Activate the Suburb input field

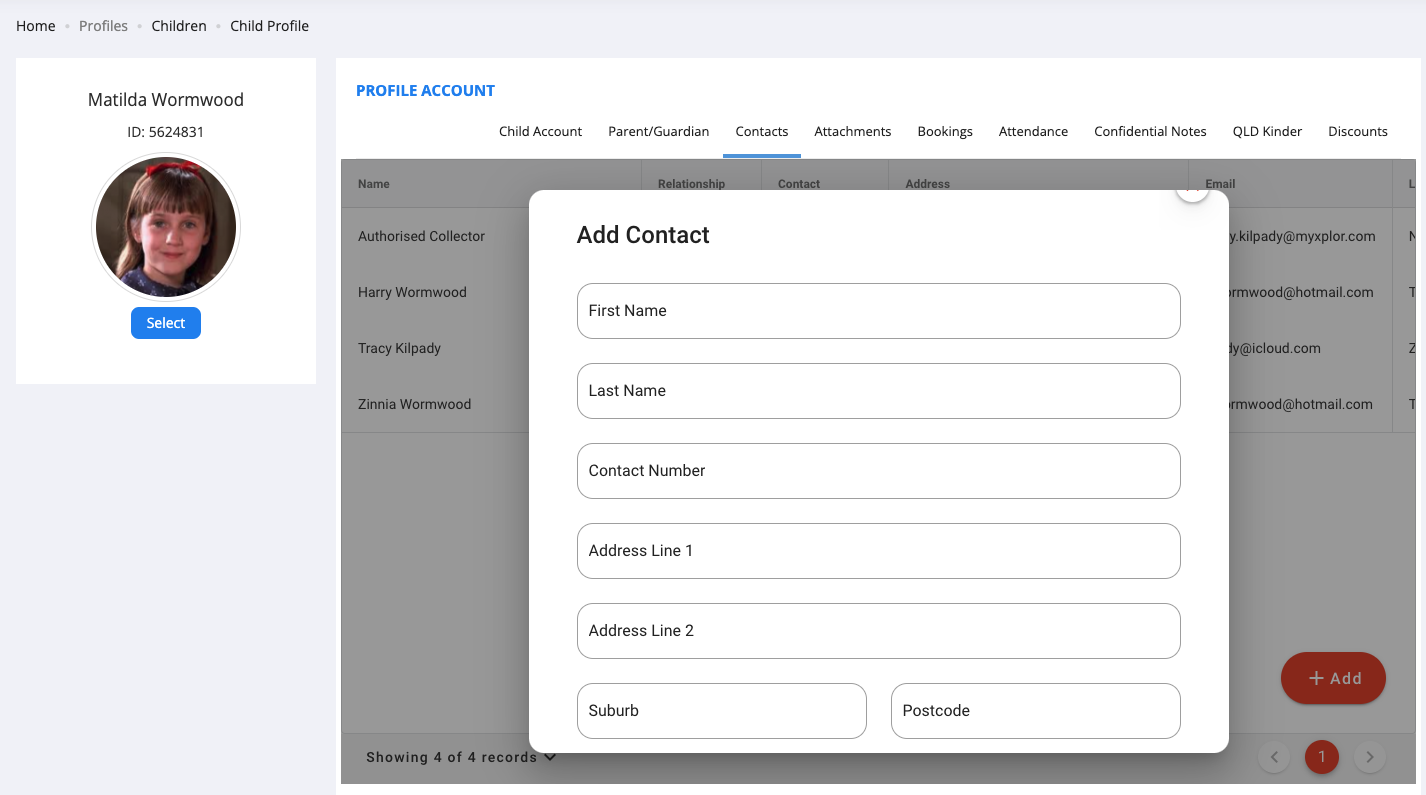pyautogui.click(x=722, y=711)
